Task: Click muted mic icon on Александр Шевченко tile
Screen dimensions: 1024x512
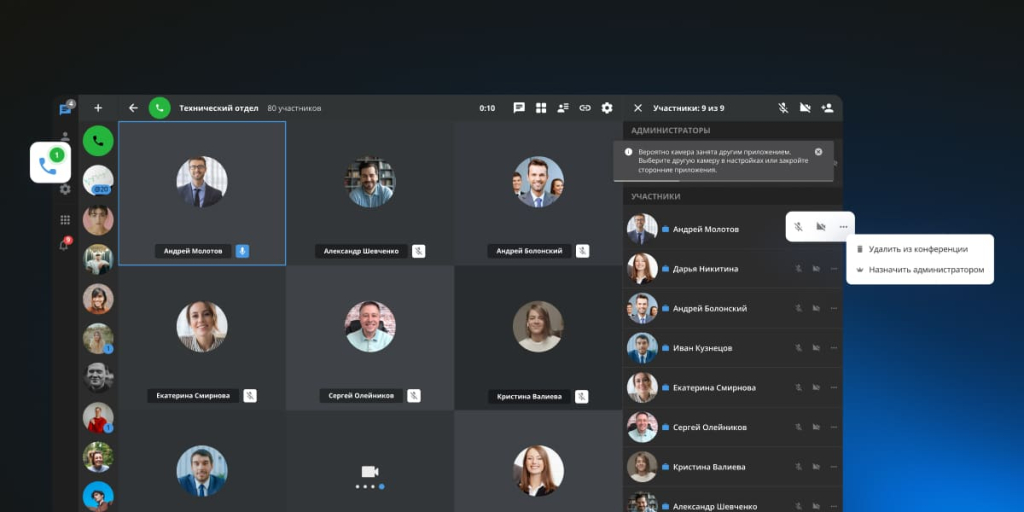Action: 419,251
